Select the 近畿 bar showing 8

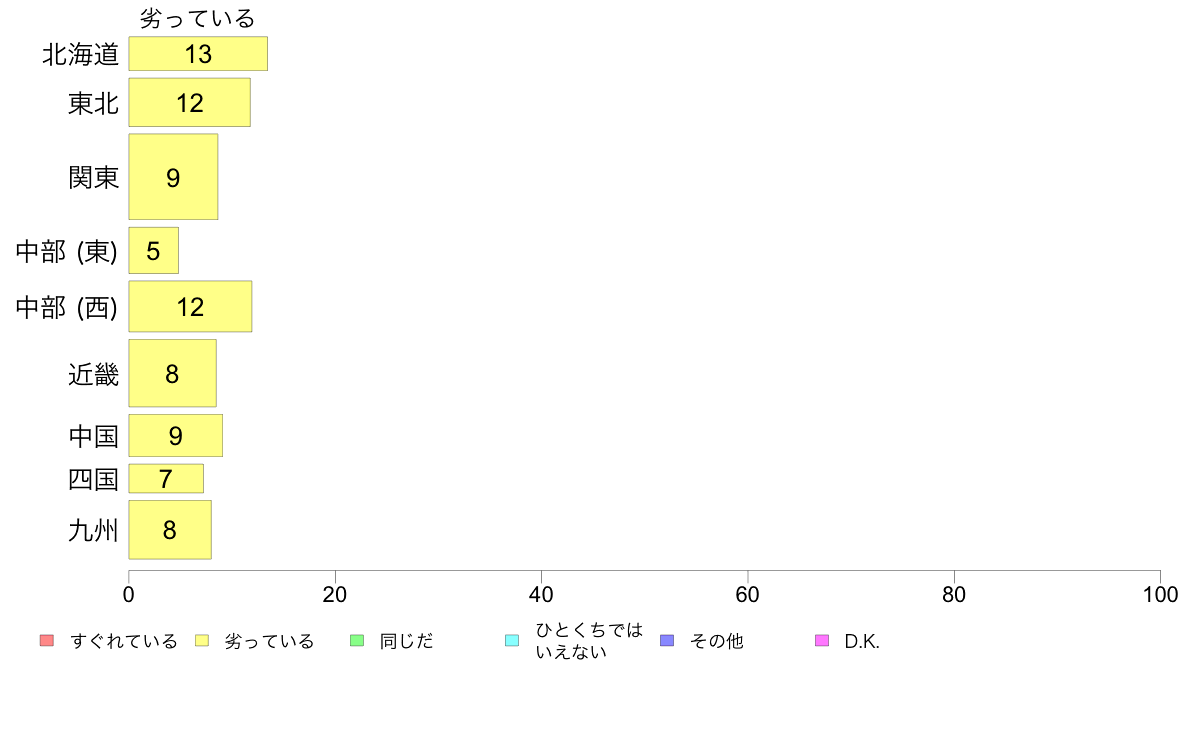(173, 373)
